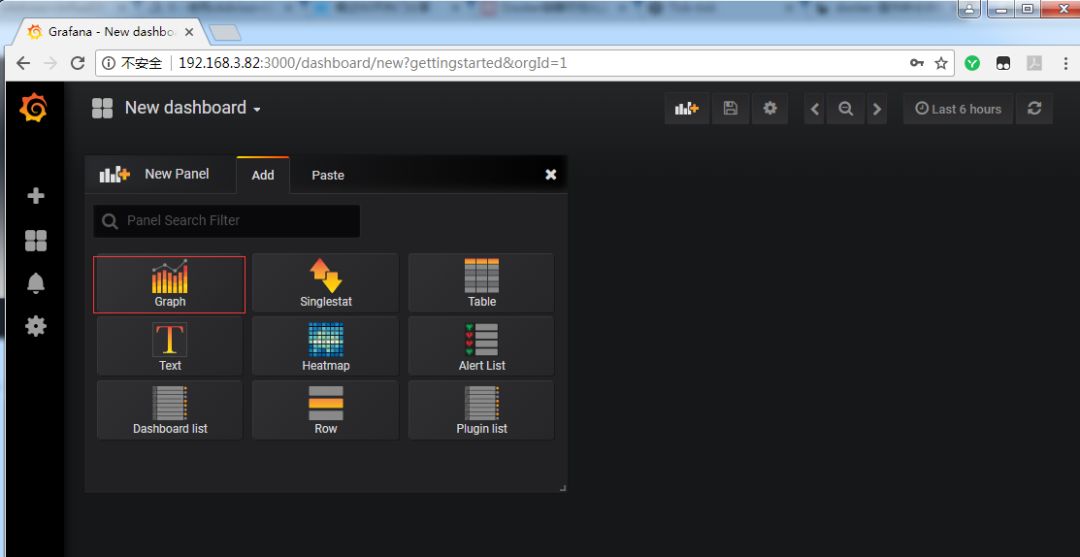This screenshot has height=557, width=1080.
Task: Click the dashboard grid icon beside the title
Action: point(102,108)
